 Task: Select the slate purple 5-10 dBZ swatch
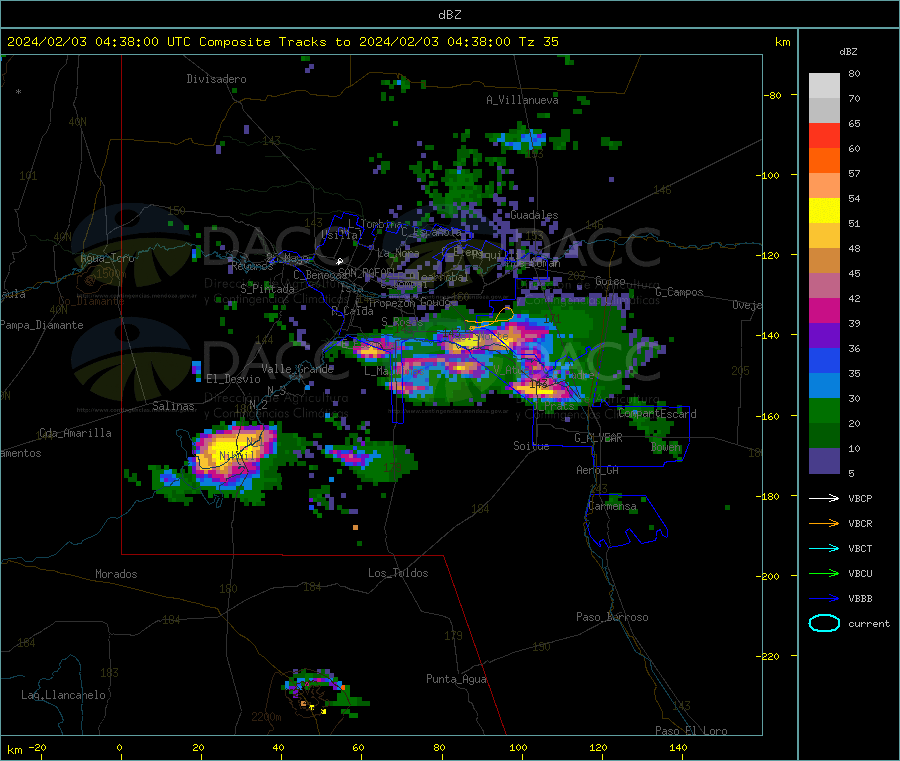(824, 461)
